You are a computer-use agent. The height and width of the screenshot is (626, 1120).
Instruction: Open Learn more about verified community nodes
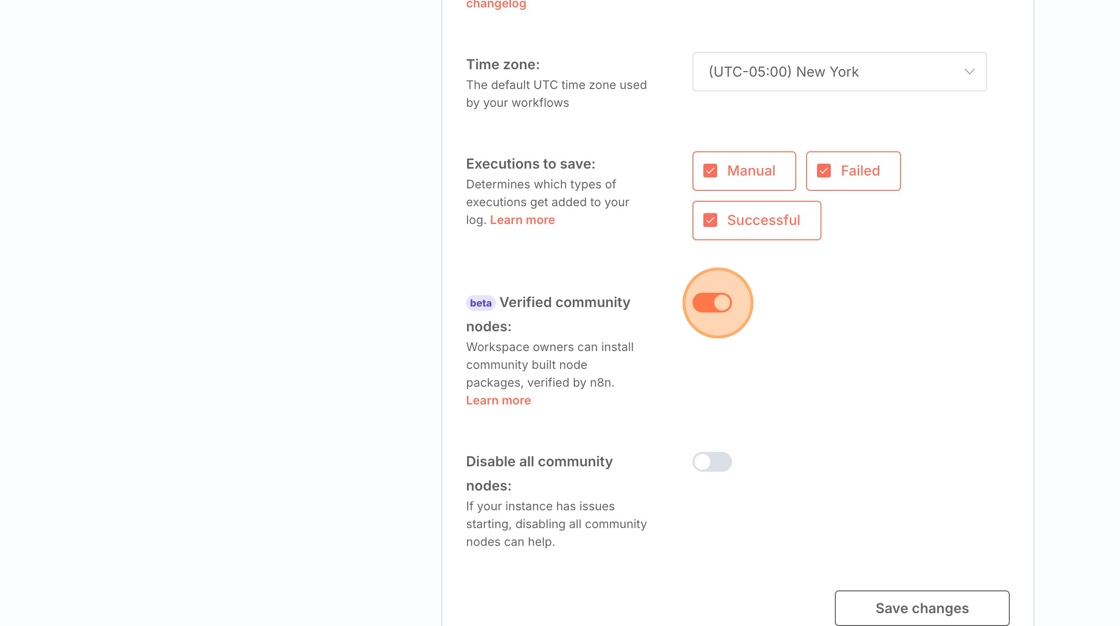coord(498,400)
